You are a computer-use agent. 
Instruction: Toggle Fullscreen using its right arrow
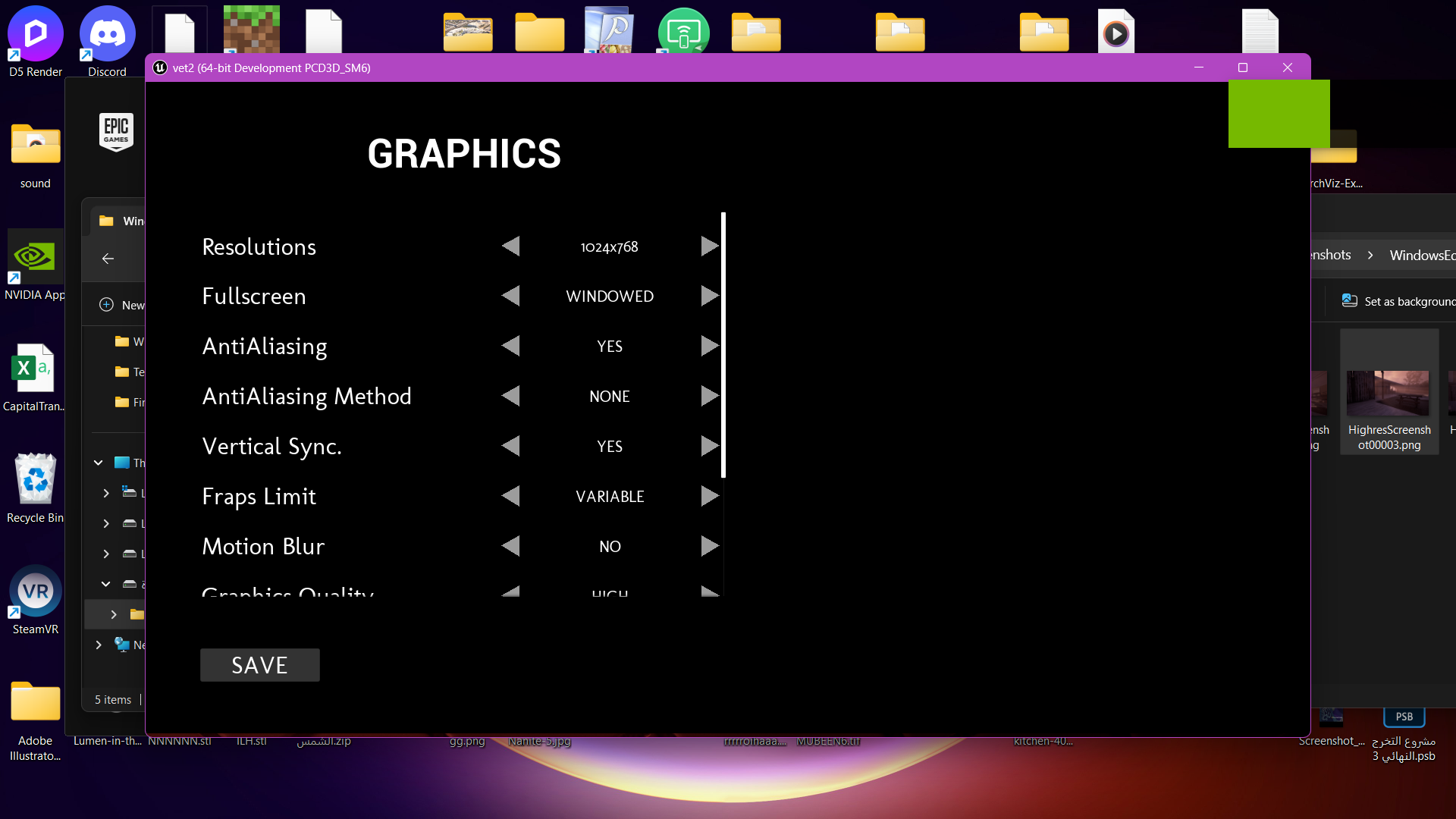(x=709, y=296)
